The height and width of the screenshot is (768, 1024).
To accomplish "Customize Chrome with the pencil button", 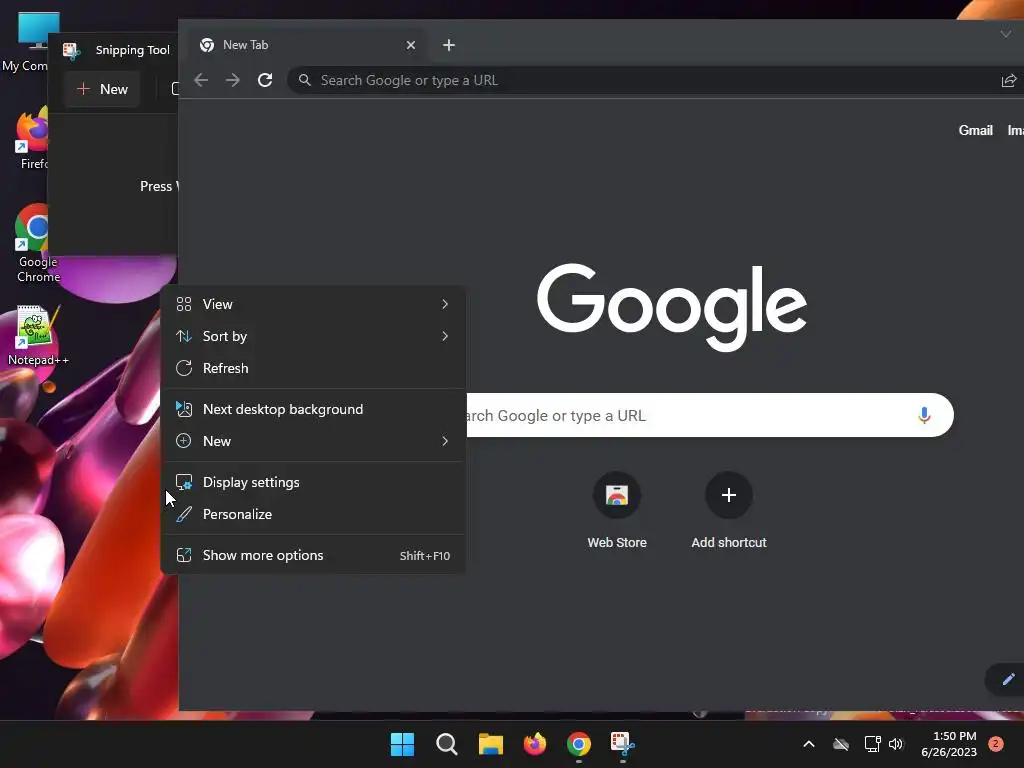I will 1008,679.
